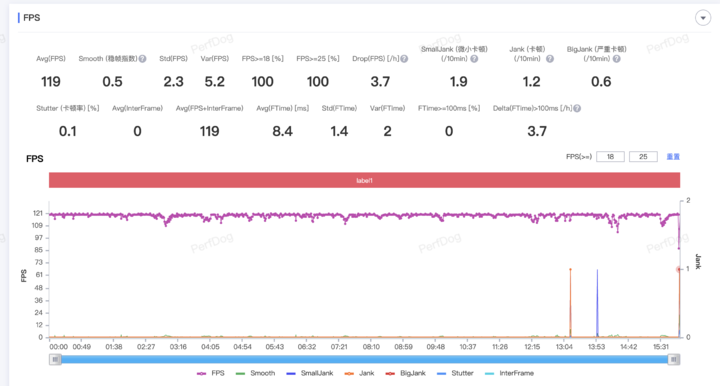Open help icon next to Jank /10min

click(x=550, y=59)
